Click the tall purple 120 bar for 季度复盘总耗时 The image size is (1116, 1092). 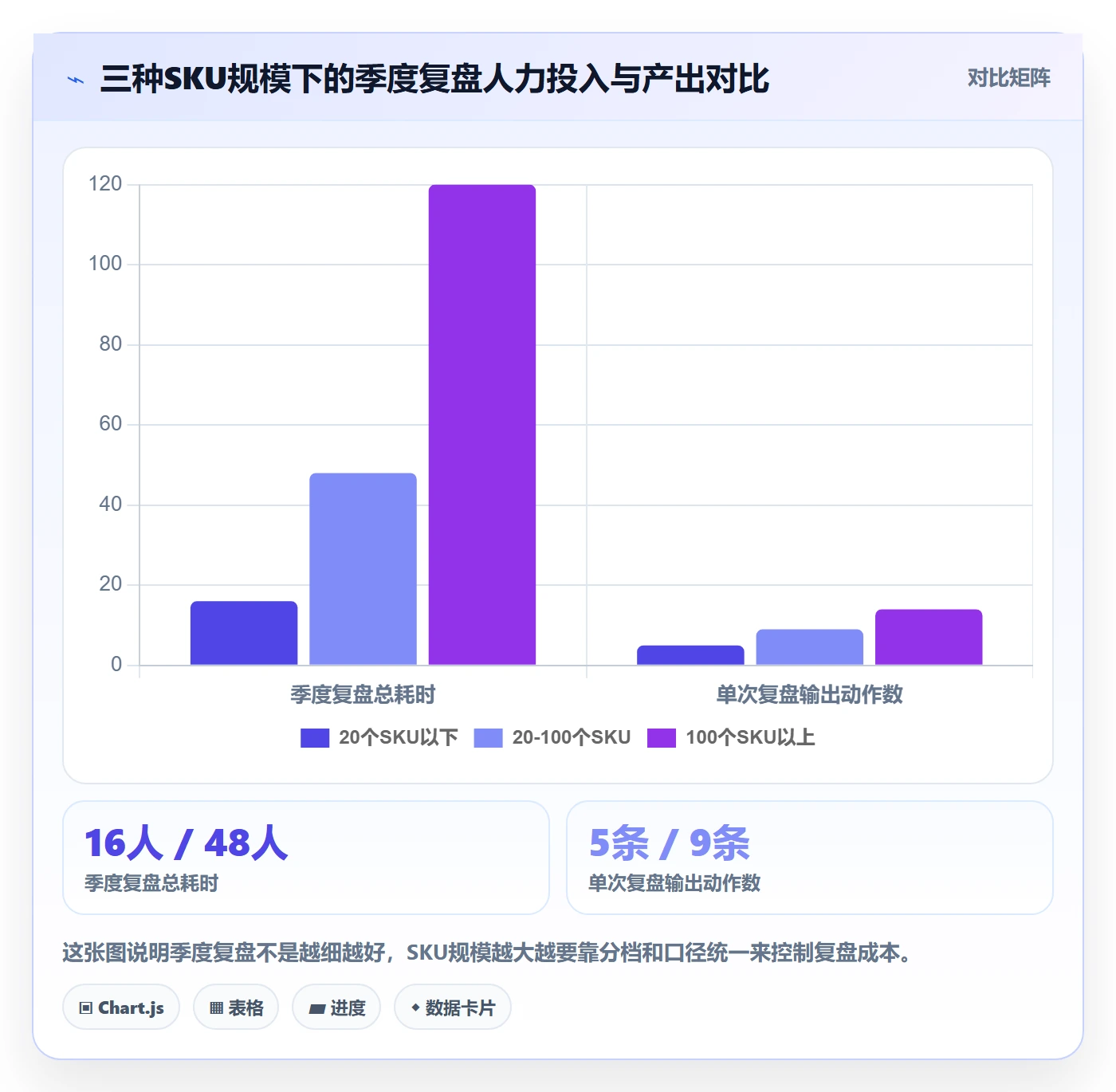(482, 425)
